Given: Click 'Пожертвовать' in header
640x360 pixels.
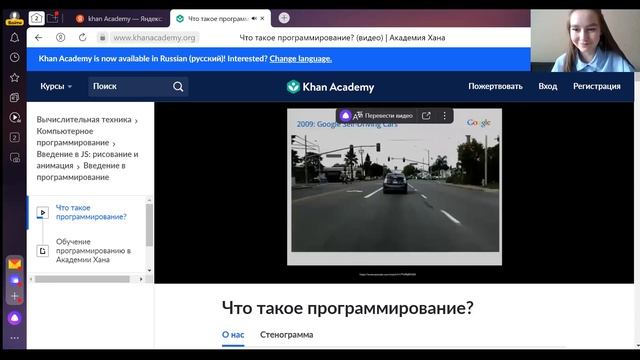Looking at the screenshot, I should pos(495,87).
